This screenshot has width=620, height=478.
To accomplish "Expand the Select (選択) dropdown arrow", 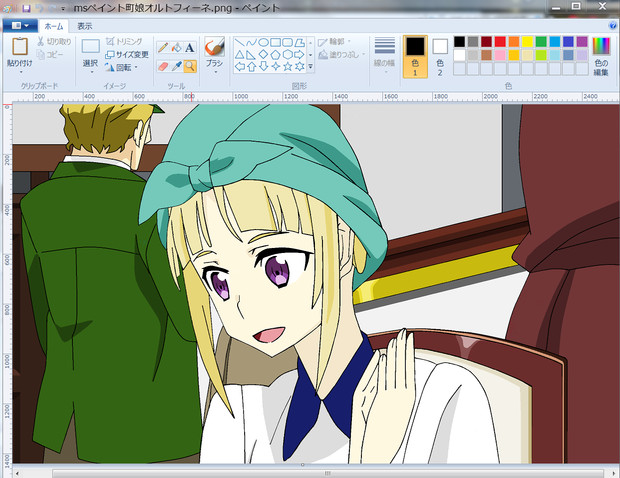I will tap(91, 72).
